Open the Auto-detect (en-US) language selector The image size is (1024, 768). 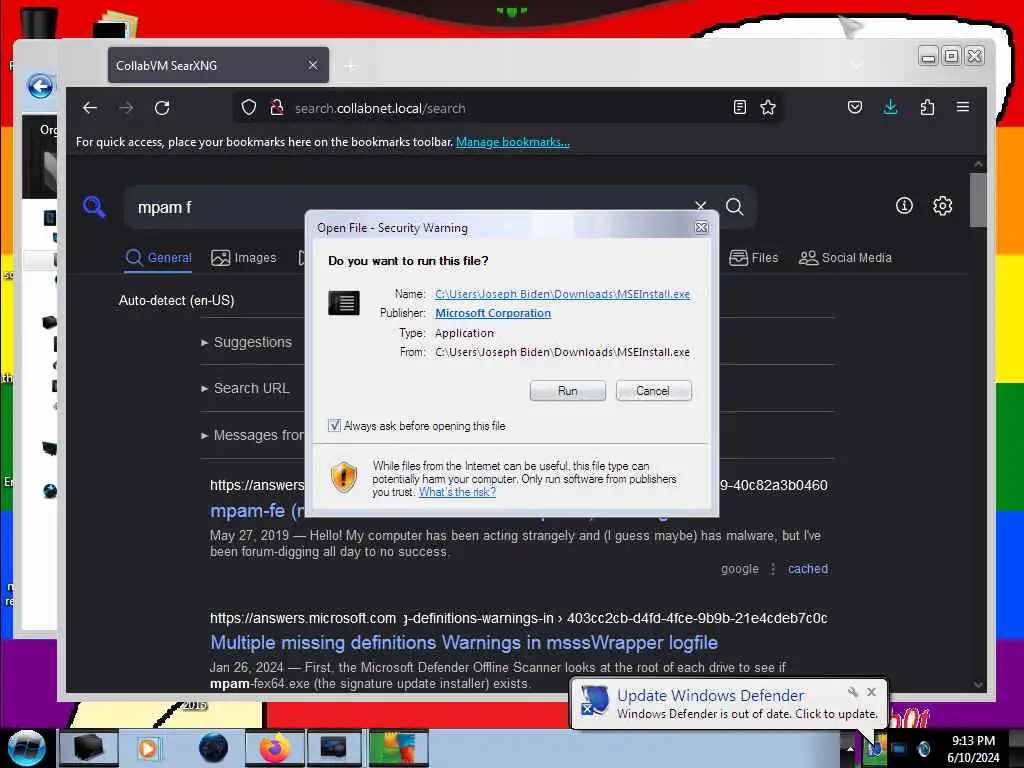176,300
